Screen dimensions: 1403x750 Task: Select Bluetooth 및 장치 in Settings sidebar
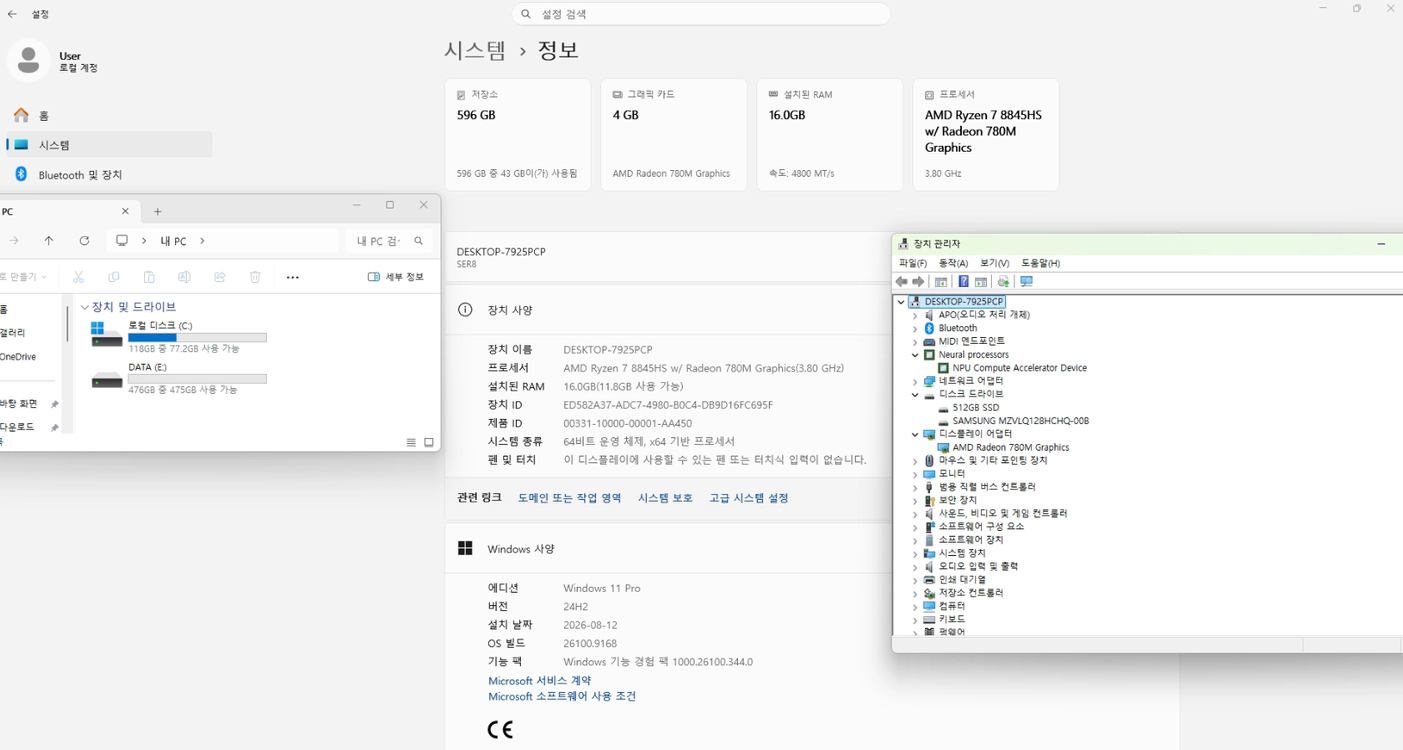point(109,175)
